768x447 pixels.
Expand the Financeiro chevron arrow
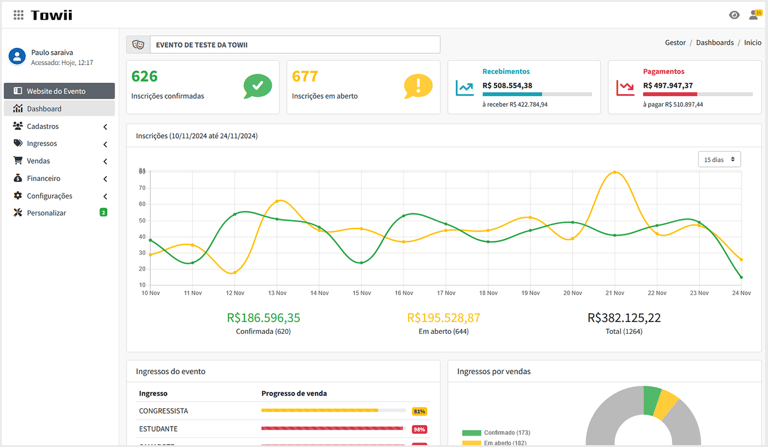[x=105, y=179]
